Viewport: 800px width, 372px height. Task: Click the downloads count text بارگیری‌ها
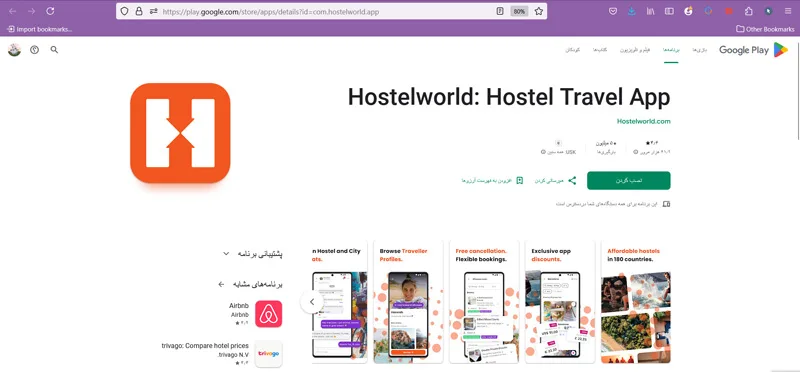pos(607,152)
